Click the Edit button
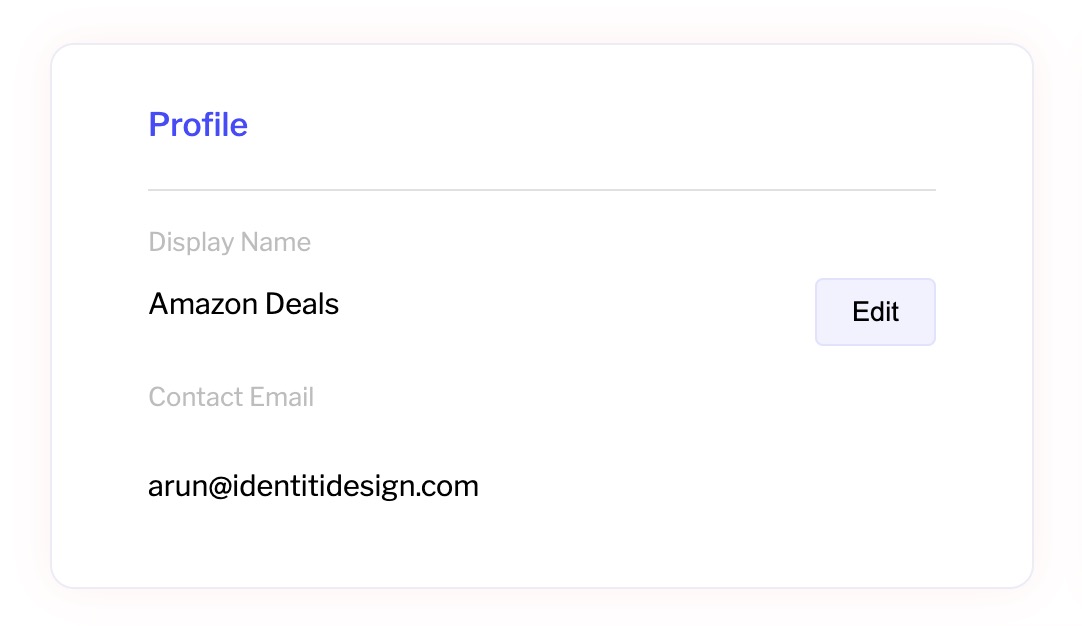Viewport: 1082px width, 626px height. point(875,312)
